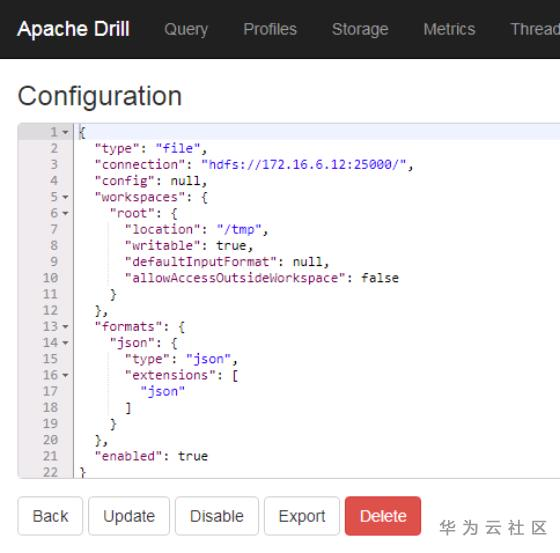Click the allowAccessOutsideWorkspace false value

pos(380,278)
